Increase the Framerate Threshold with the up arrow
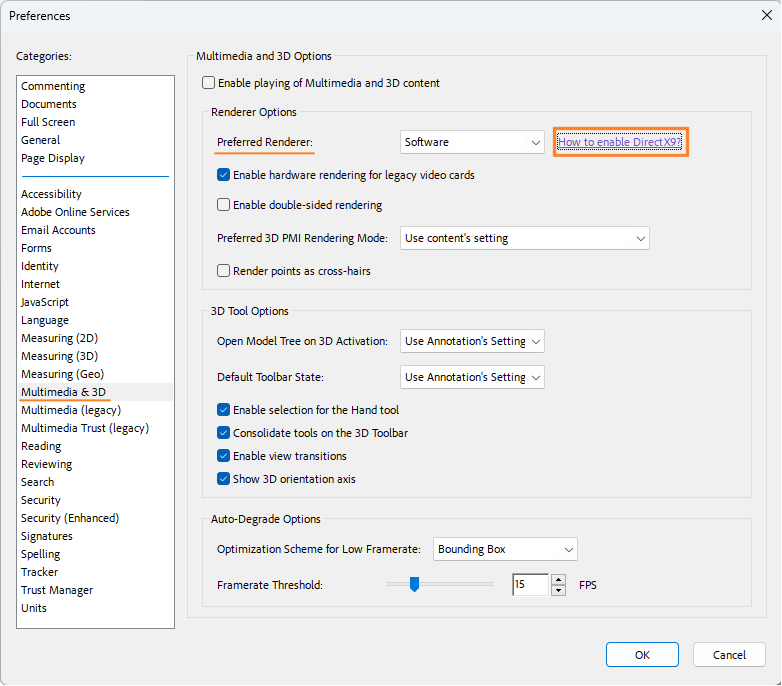This screenshot has width=782, height=686. [559, 579]
